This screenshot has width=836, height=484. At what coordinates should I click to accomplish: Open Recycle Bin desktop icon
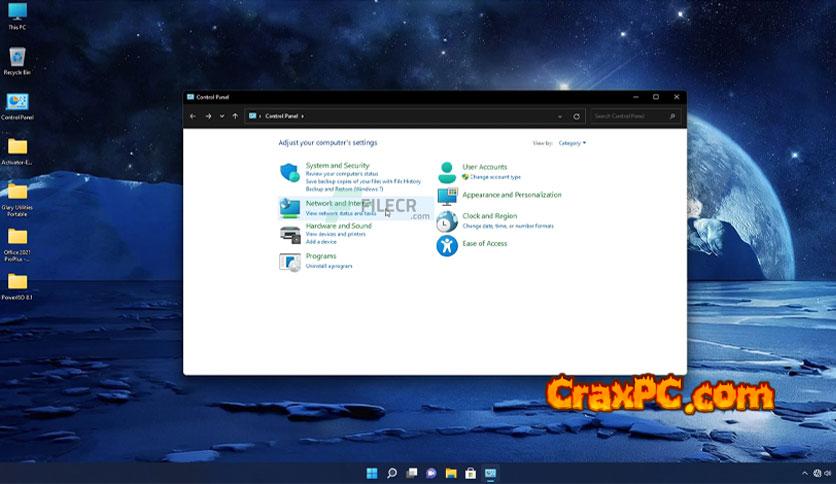pyautogui.click(x=17, y=58)
